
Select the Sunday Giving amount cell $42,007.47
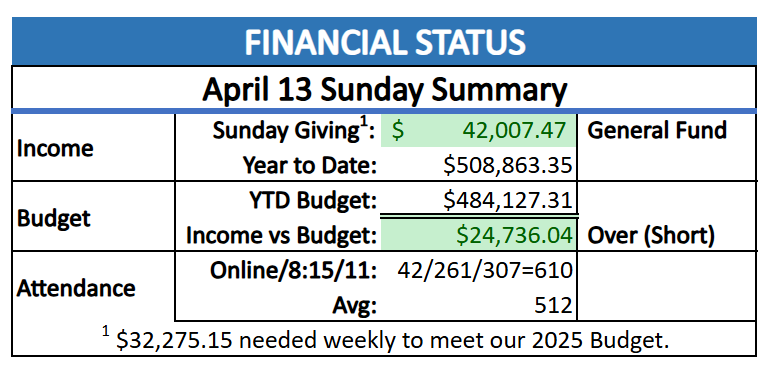(479, 131)
